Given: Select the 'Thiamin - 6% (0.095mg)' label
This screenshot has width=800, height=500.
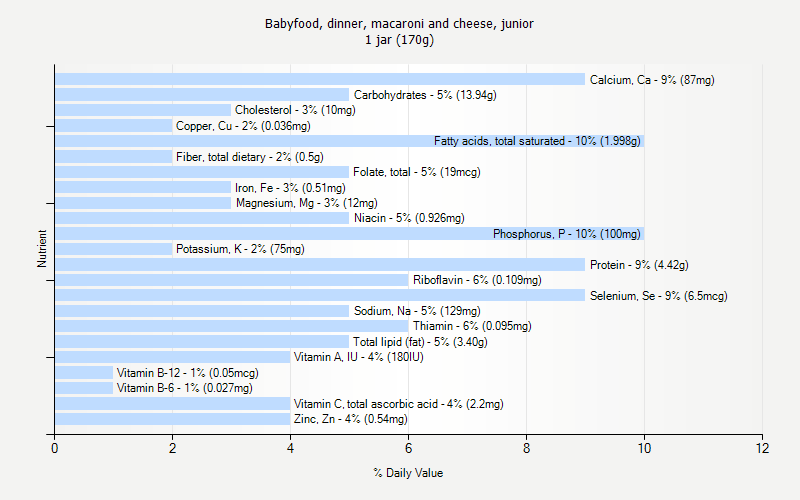Looking at the screenshot, I should tap(472, 326).
